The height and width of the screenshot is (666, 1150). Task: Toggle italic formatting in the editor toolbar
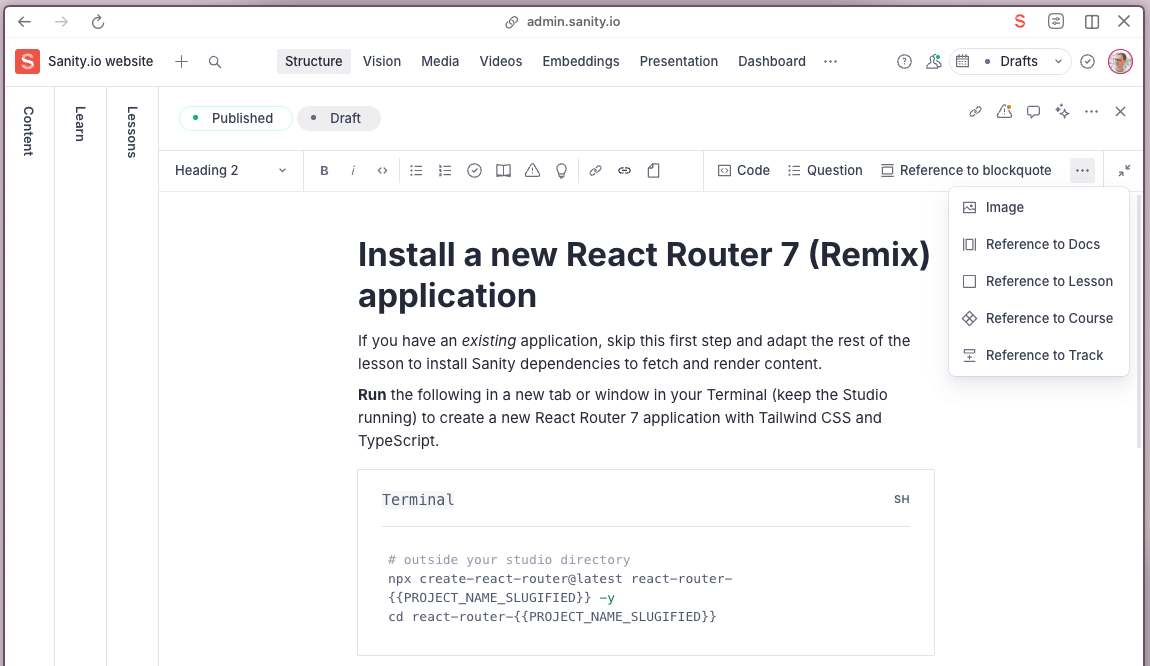[x=353, y=170]
